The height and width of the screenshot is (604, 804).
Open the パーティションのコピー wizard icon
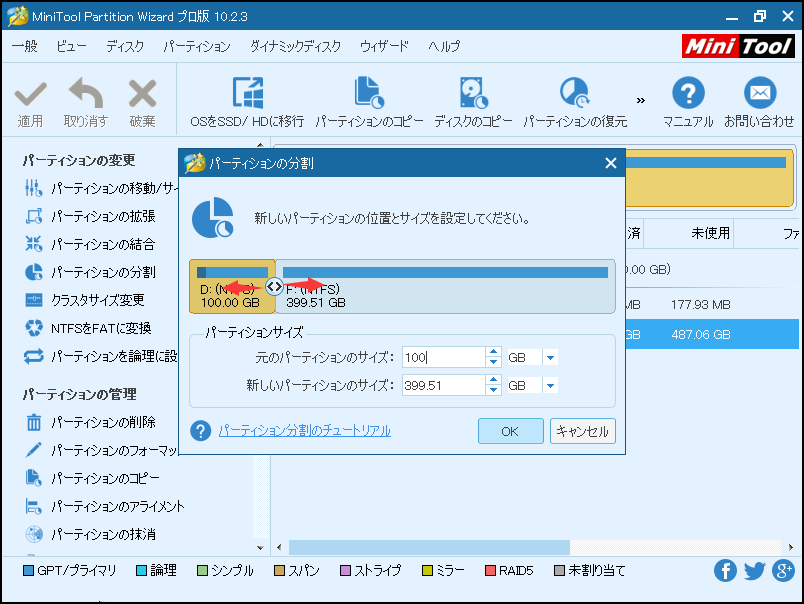(x=369, y=93)
